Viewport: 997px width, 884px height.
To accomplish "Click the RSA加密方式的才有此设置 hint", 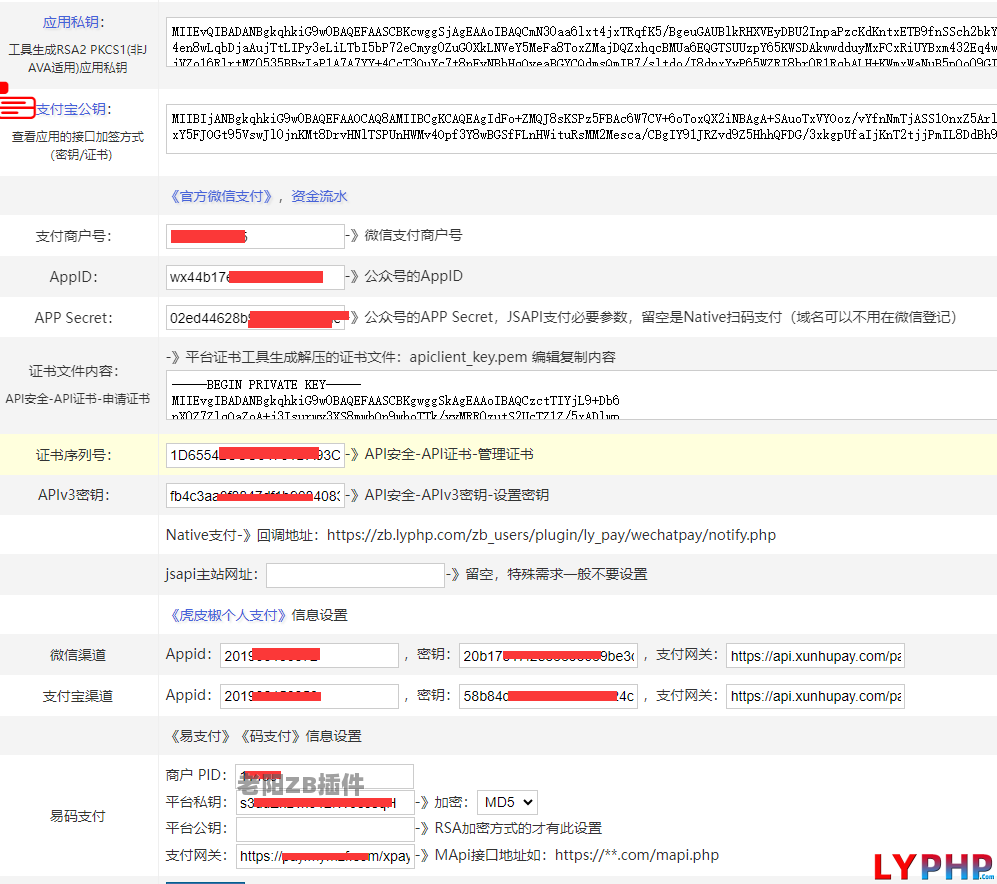I will coord(518,828).
